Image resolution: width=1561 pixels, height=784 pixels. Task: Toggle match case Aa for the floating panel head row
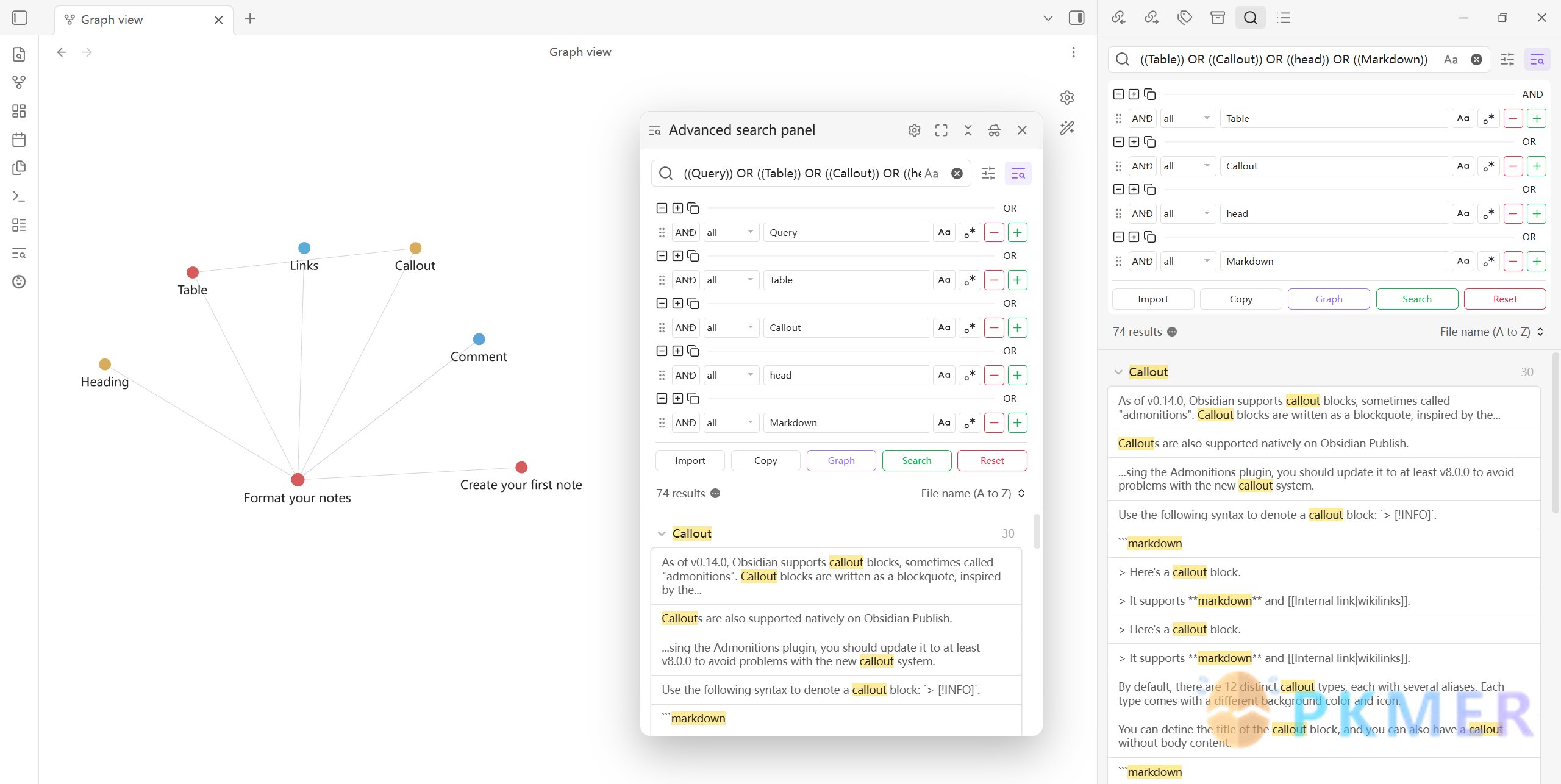coord(944,375)
